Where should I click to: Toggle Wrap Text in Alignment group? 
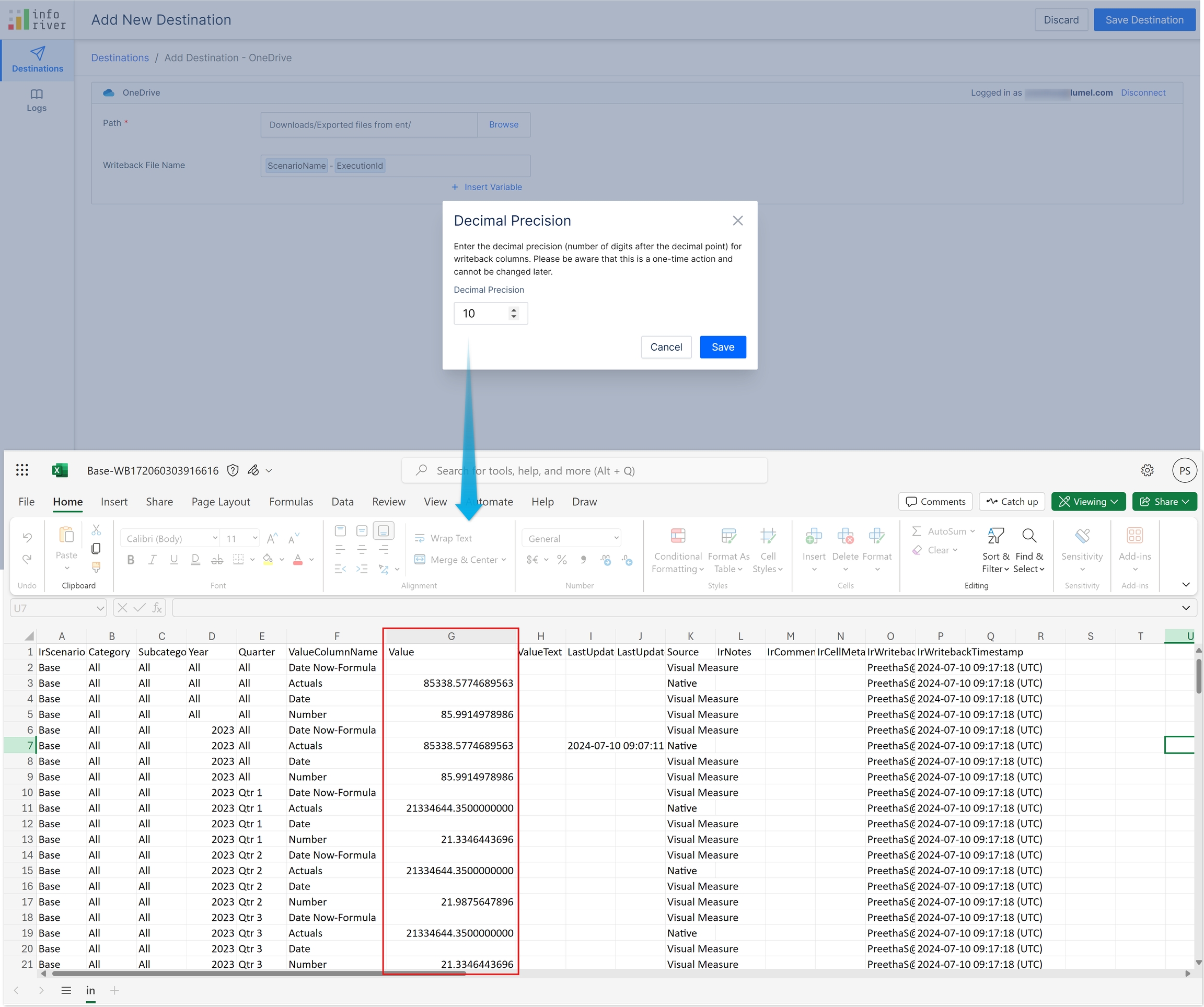click(x=443, y=538)
